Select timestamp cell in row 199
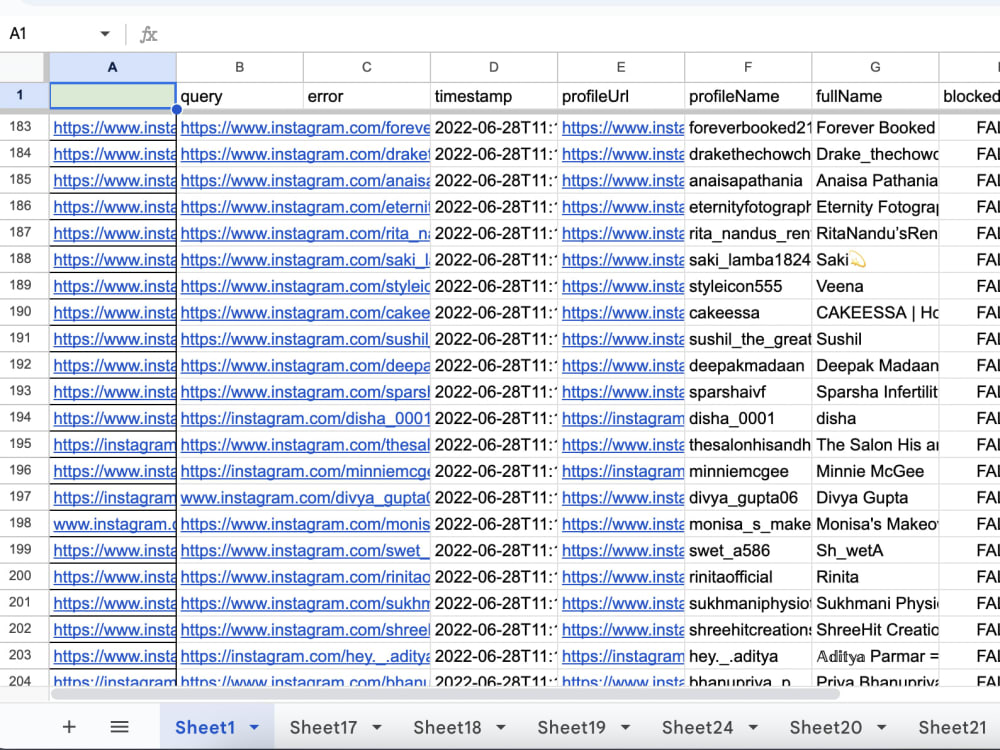The image size is (1000, 750). coord(494,550)
